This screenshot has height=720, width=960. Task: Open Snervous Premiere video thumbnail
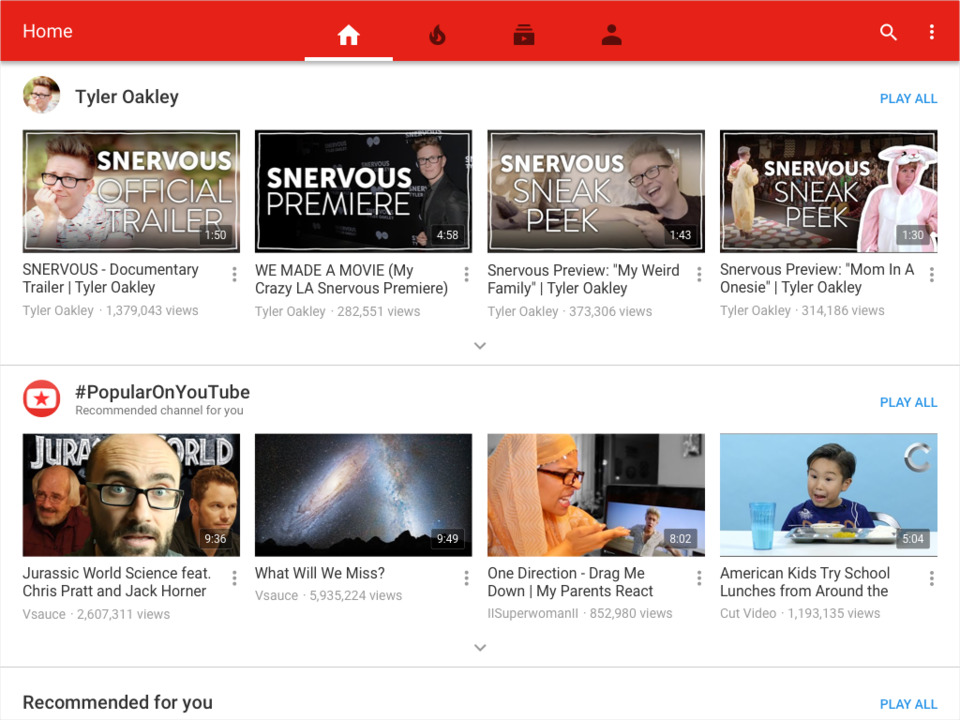coord(363,191)
